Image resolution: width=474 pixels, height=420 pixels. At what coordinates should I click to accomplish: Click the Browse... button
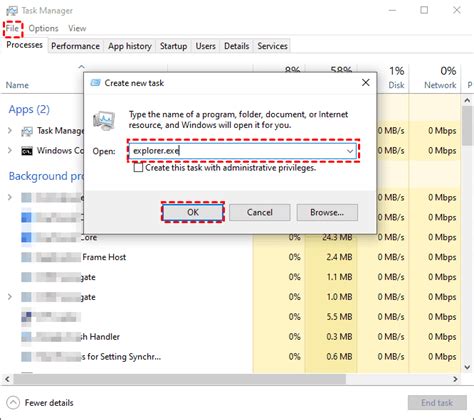(327, 212)
